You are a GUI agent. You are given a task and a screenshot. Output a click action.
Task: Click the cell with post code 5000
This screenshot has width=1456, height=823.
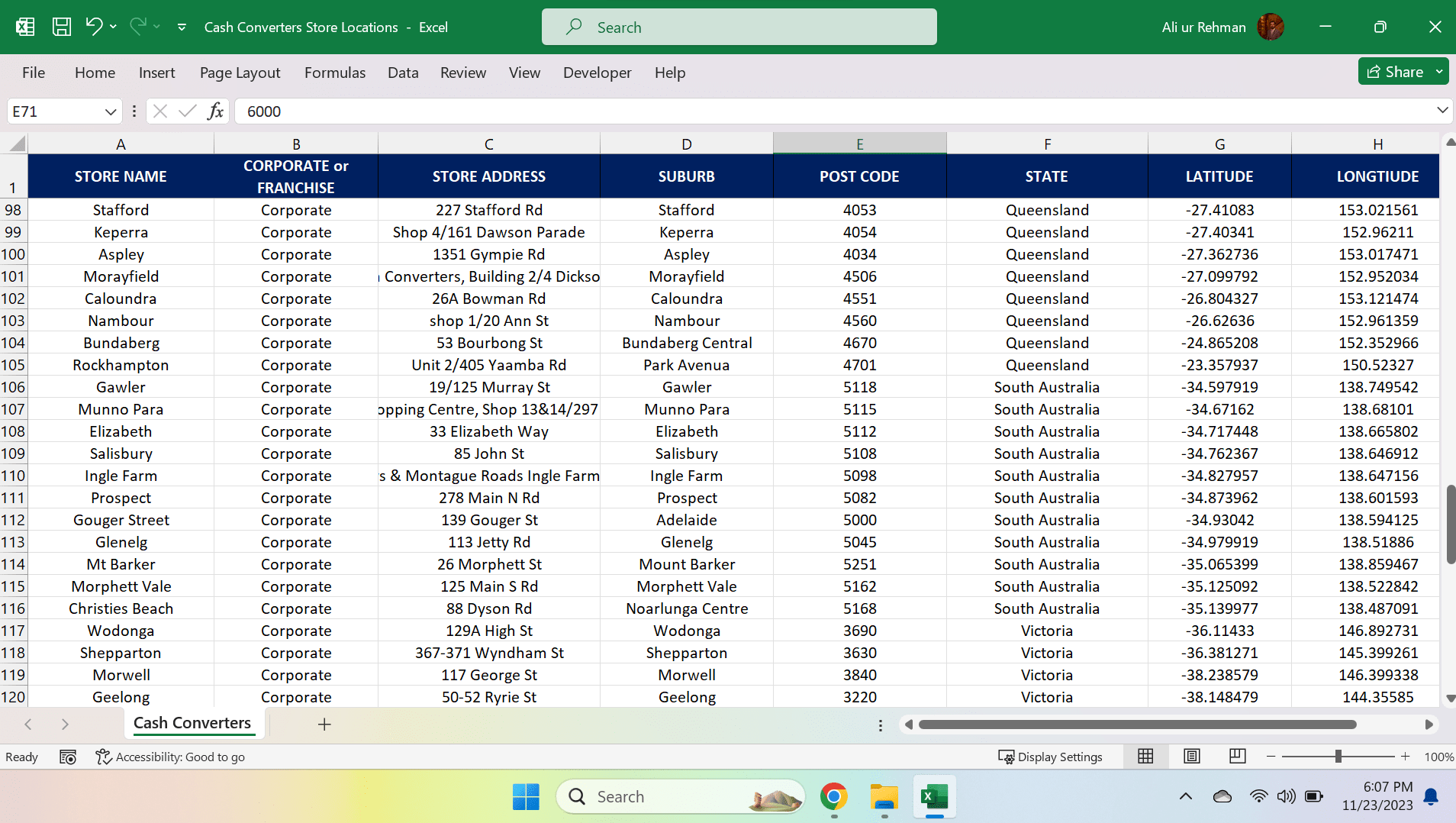tap(859, 520)
